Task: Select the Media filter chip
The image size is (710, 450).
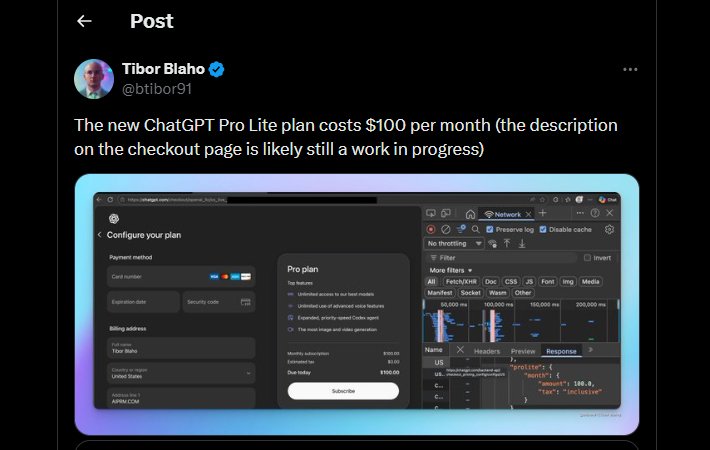Action: click(x=590, y=282)
